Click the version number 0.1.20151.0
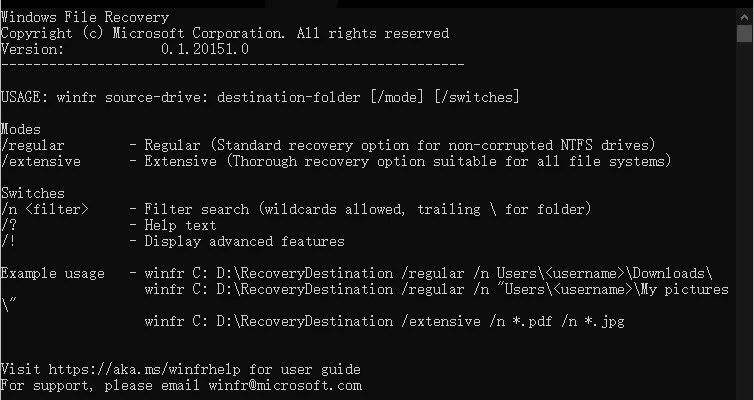Image resolution: width=754 pixels, height=400 pixels. 205,49
